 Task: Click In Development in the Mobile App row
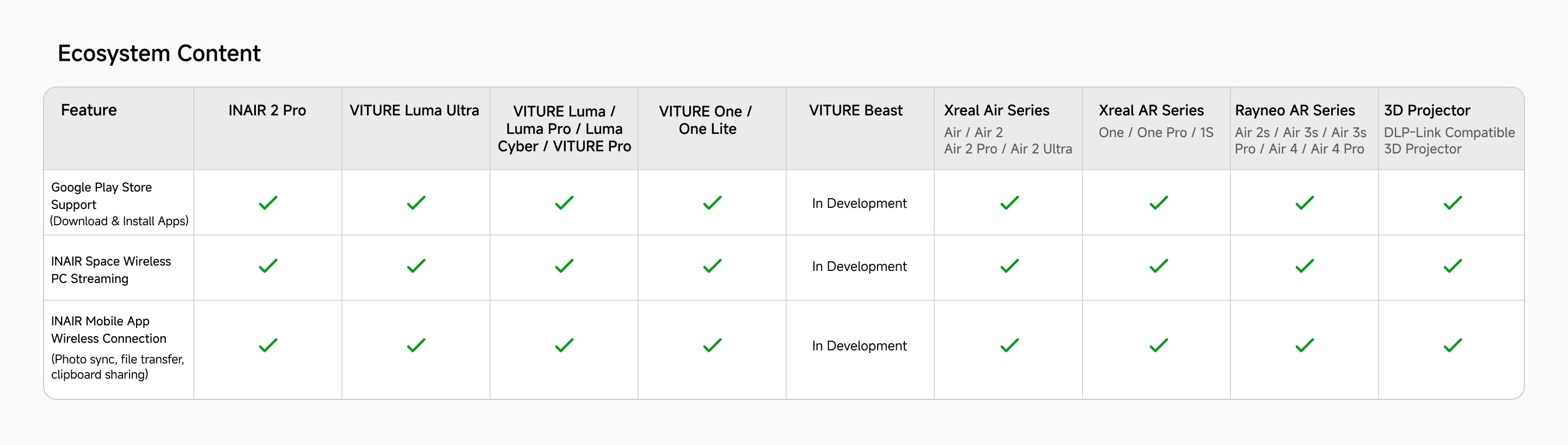point(859,346)
